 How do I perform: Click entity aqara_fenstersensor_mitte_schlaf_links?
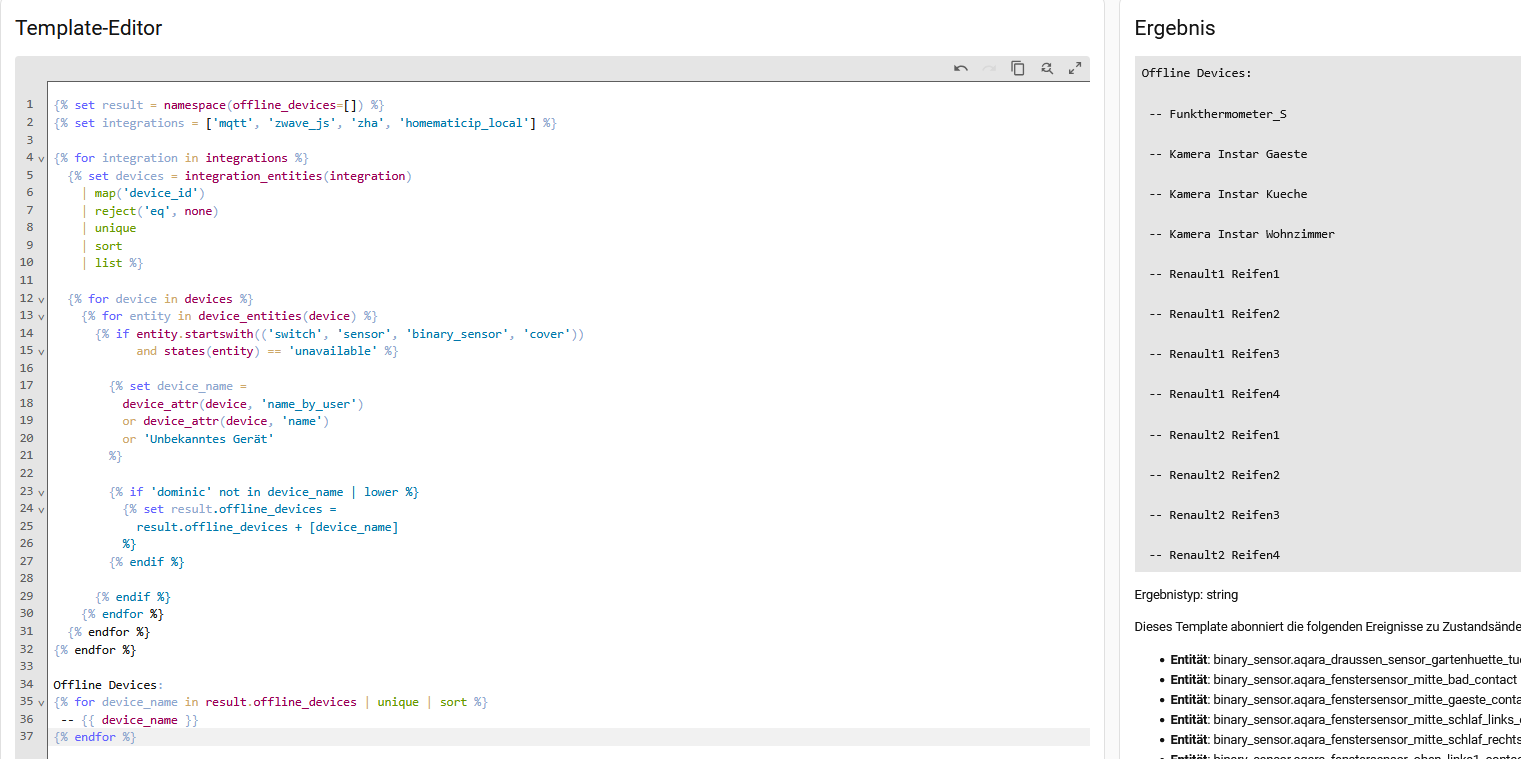tap(1345, 720)
